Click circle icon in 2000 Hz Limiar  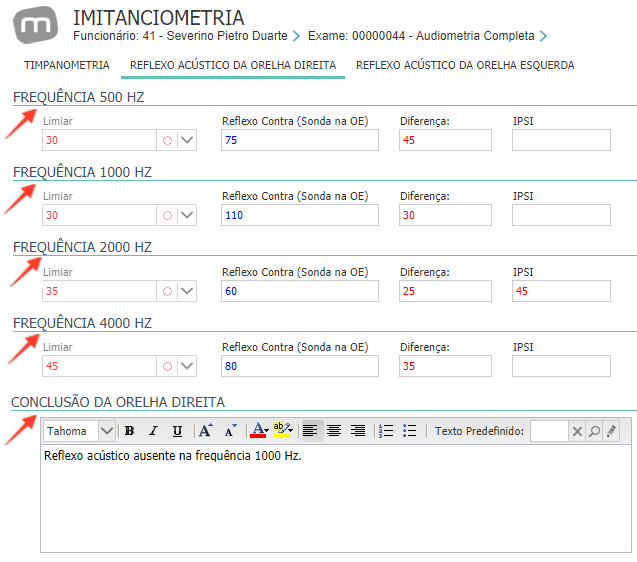coord(167,291)
